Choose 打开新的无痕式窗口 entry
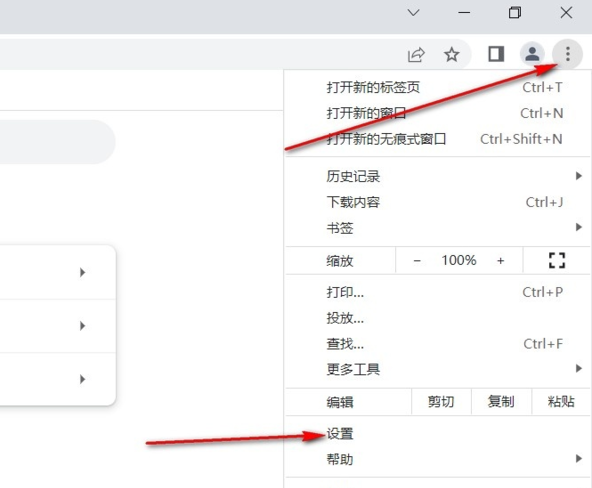592x488 pixels. (x=438, y=139)
